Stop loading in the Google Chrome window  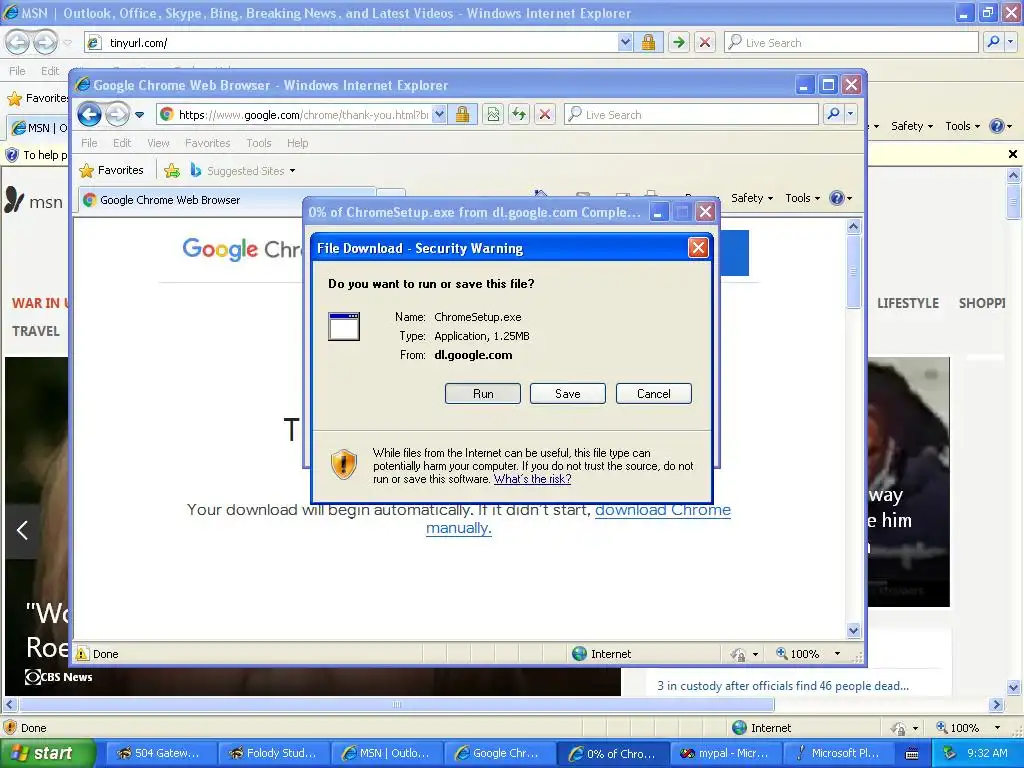(545, 115)
